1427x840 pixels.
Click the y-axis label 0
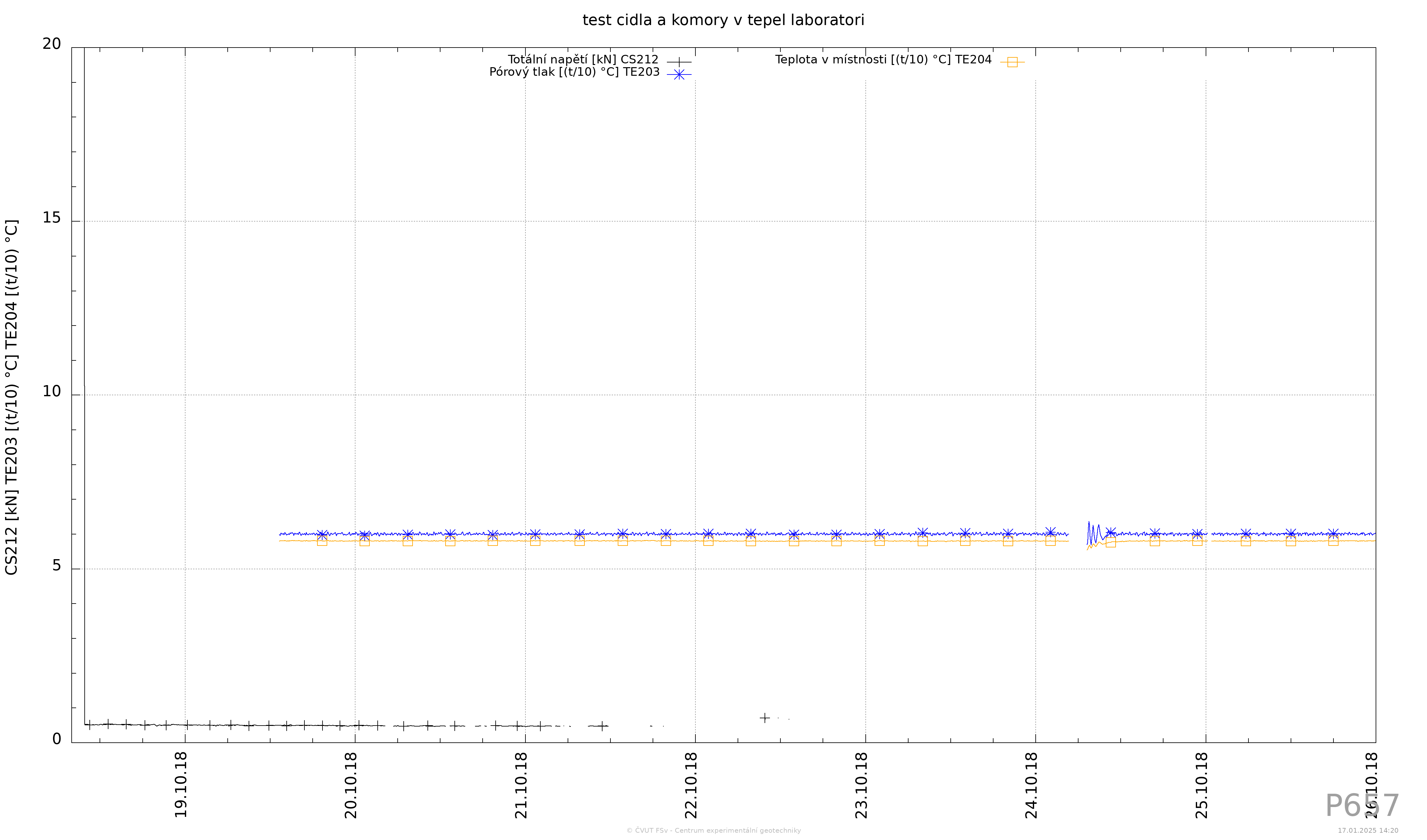tap(57, 739)
